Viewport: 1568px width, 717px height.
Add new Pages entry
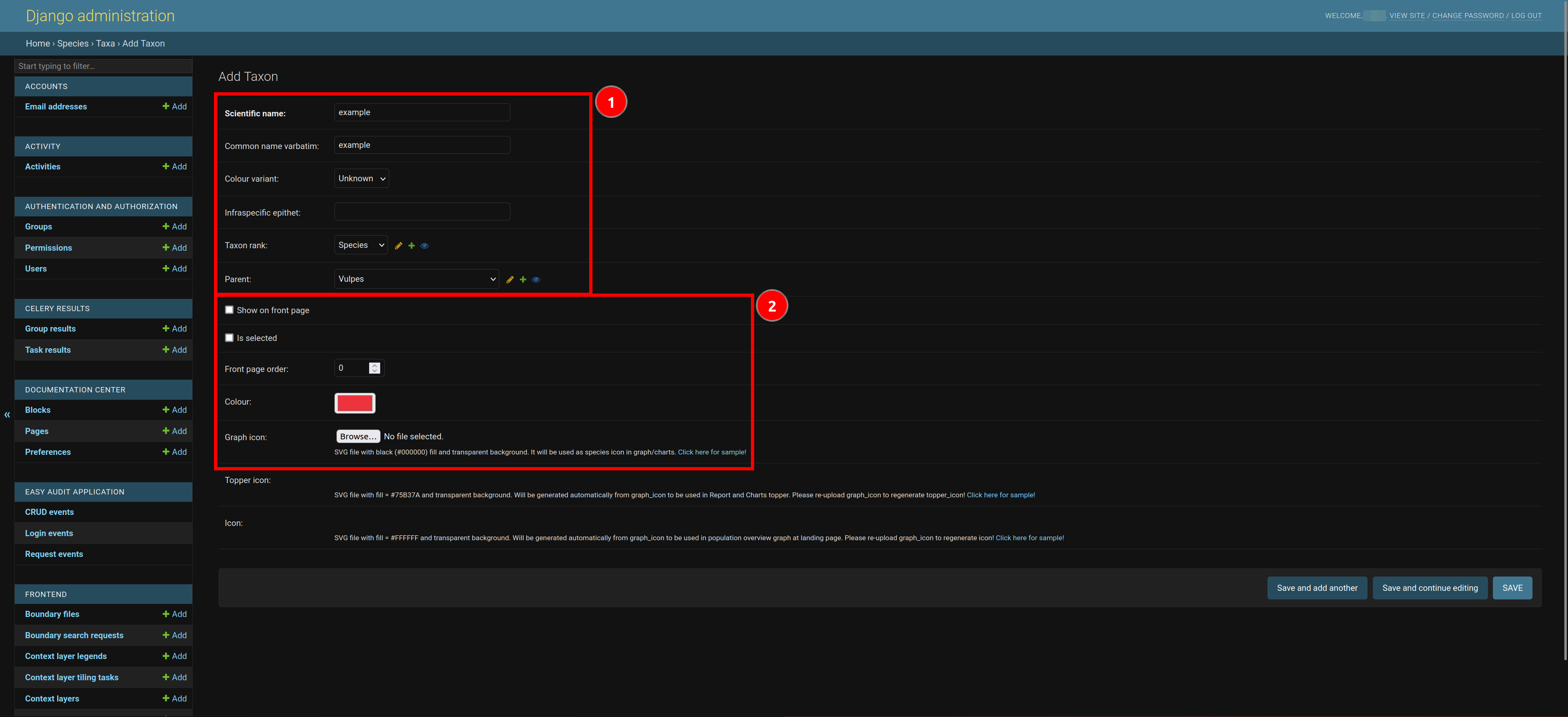175,431
